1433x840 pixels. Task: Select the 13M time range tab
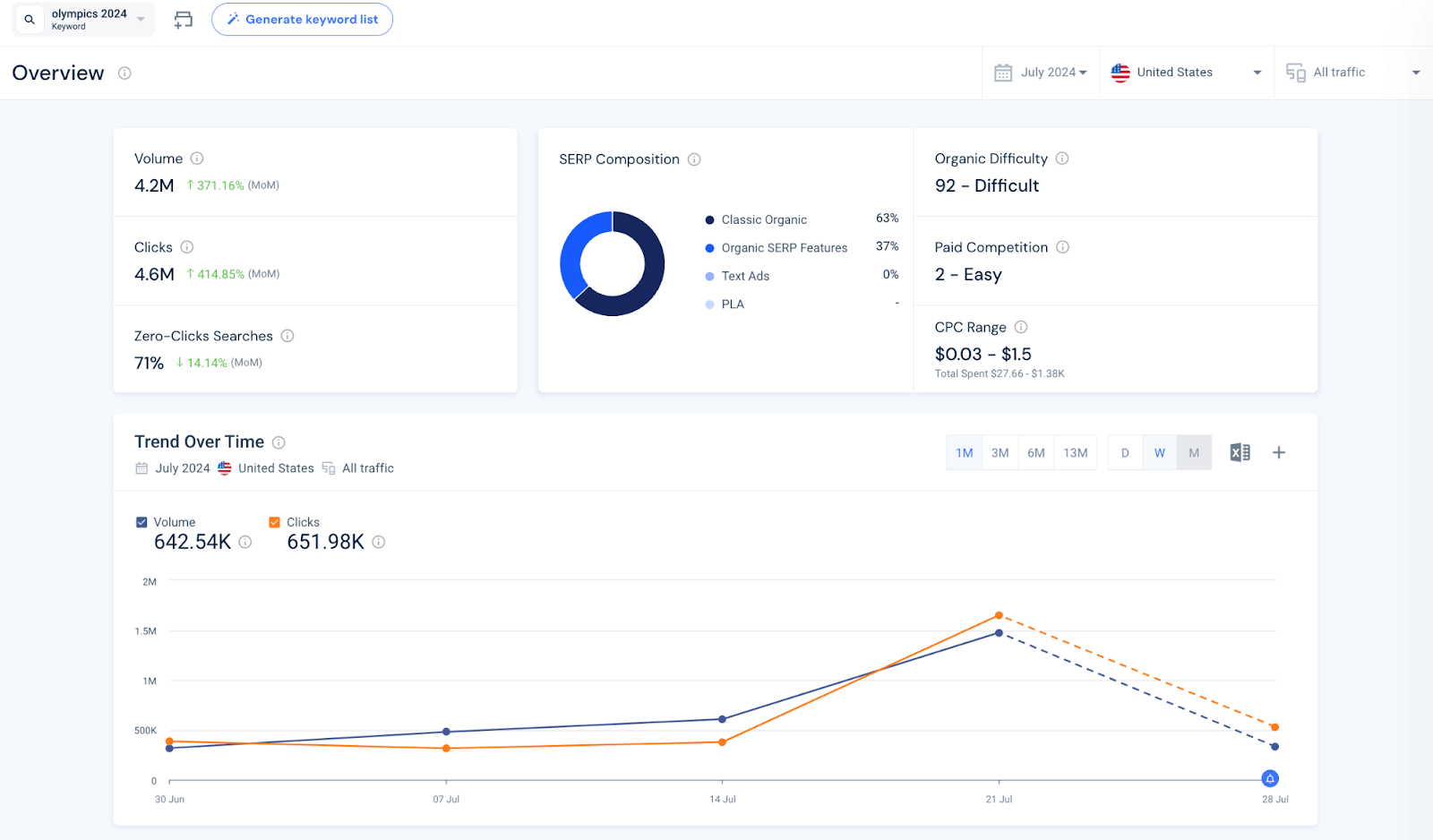pyautogui.click(x=1075, y=452)
